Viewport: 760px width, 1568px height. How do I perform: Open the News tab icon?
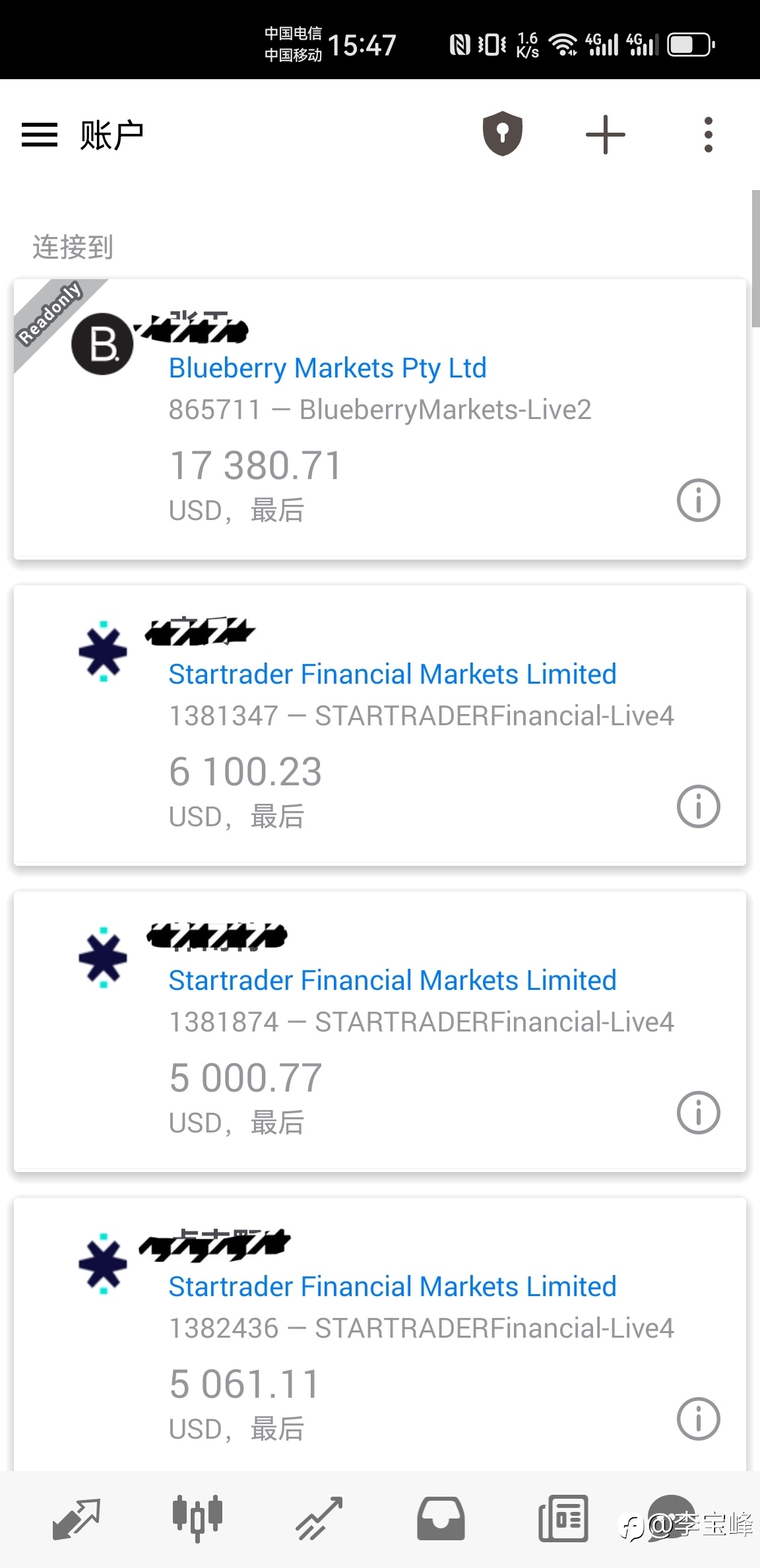pos(563,1519)
